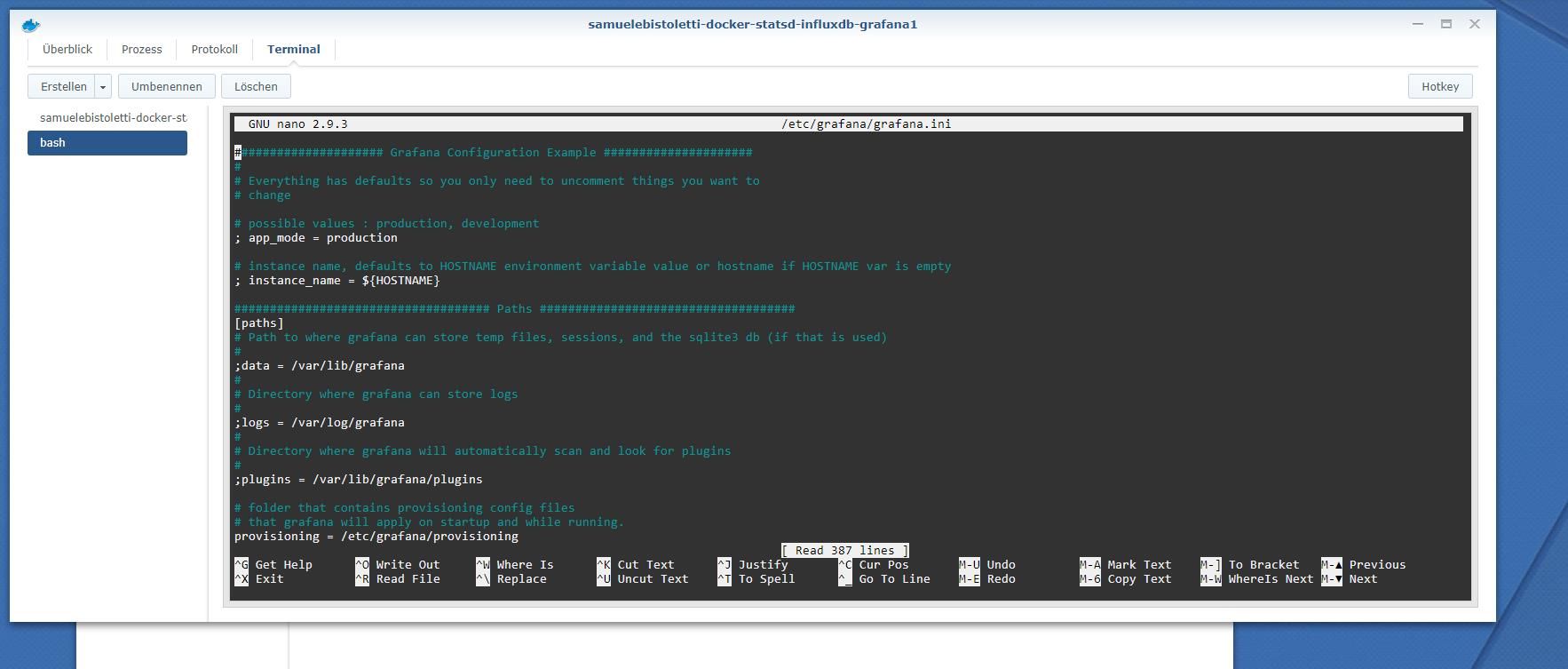Click the M-A Mark Text shortcut

click(x=1126, y=565)
